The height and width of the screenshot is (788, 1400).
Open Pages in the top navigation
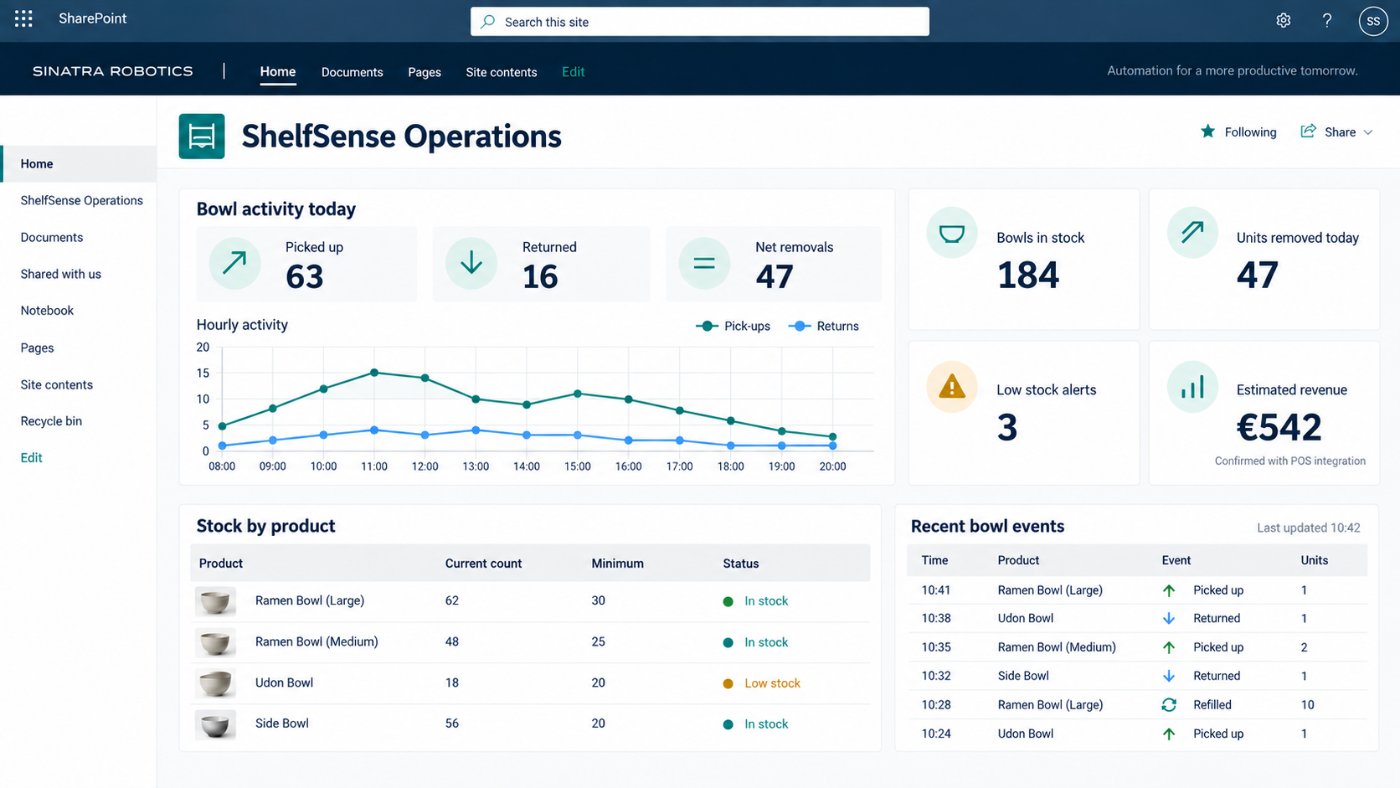point(424,72)
